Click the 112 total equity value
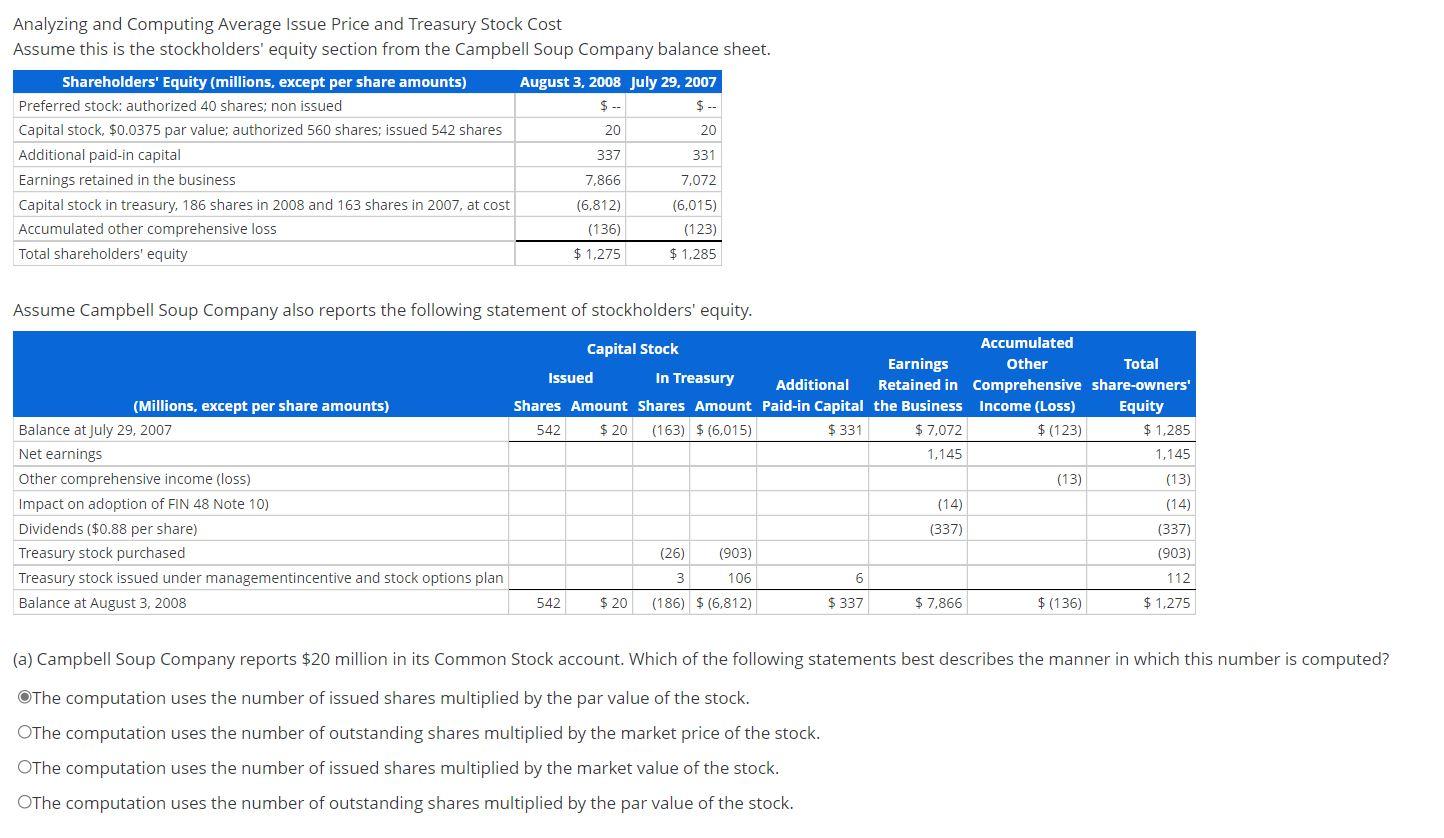Screen dimensions: 1444x838 click(x=1178, y=578)
